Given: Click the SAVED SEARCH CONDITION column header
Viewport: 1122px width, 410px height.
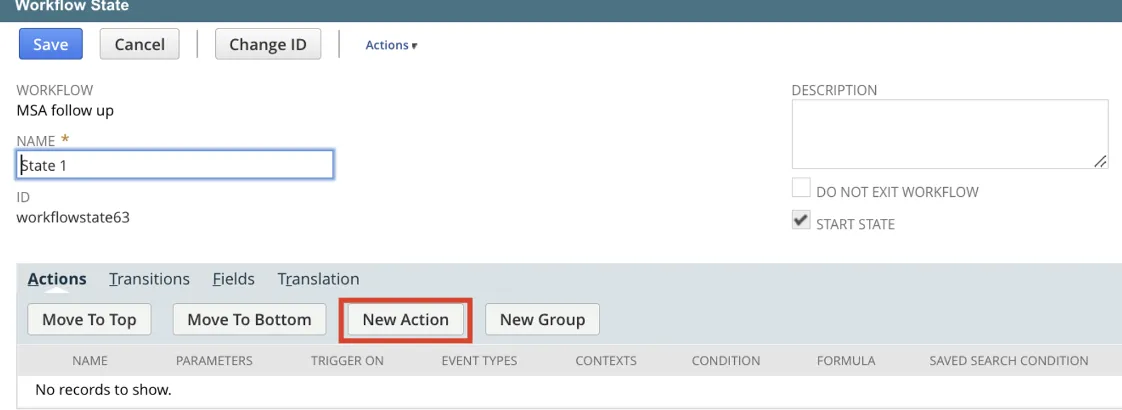Looking at the screenshot, I should click(1009, 361).
